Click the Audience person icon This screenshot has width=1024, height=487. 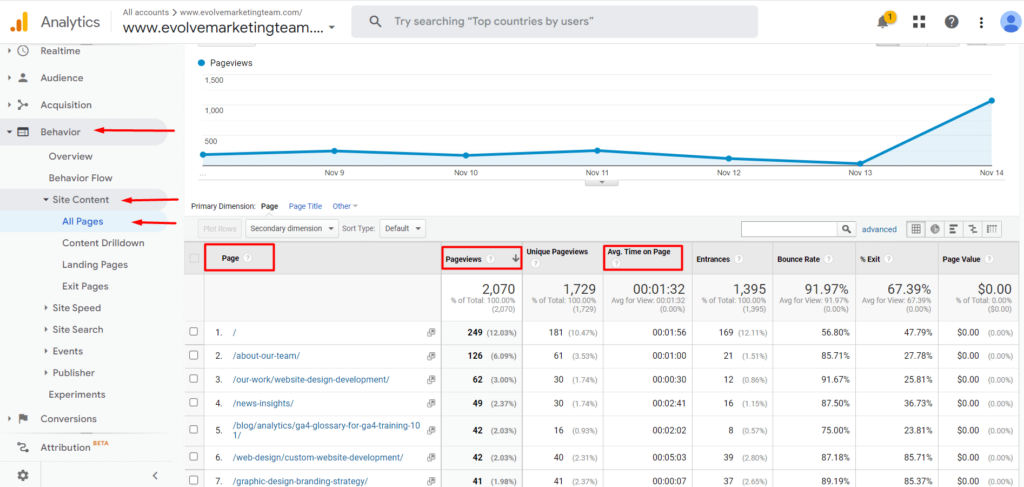[23, 78]
